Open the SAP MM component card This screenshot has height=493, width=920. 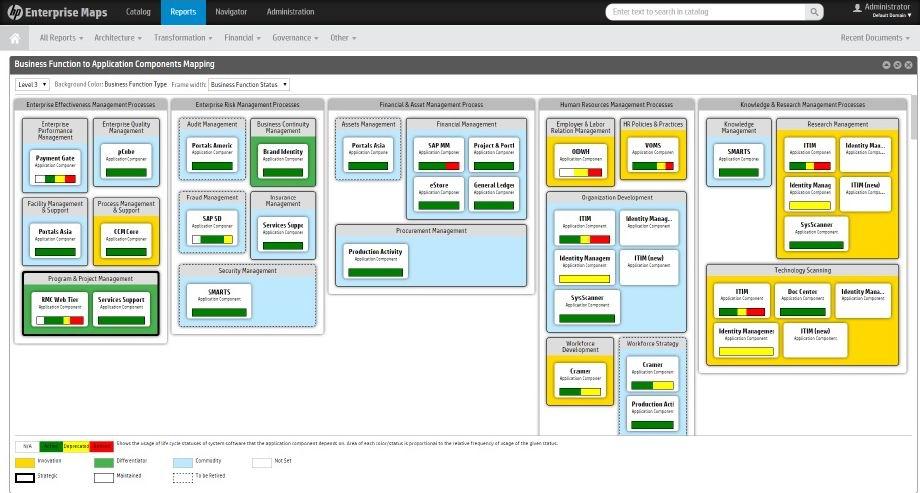[439, 156]
